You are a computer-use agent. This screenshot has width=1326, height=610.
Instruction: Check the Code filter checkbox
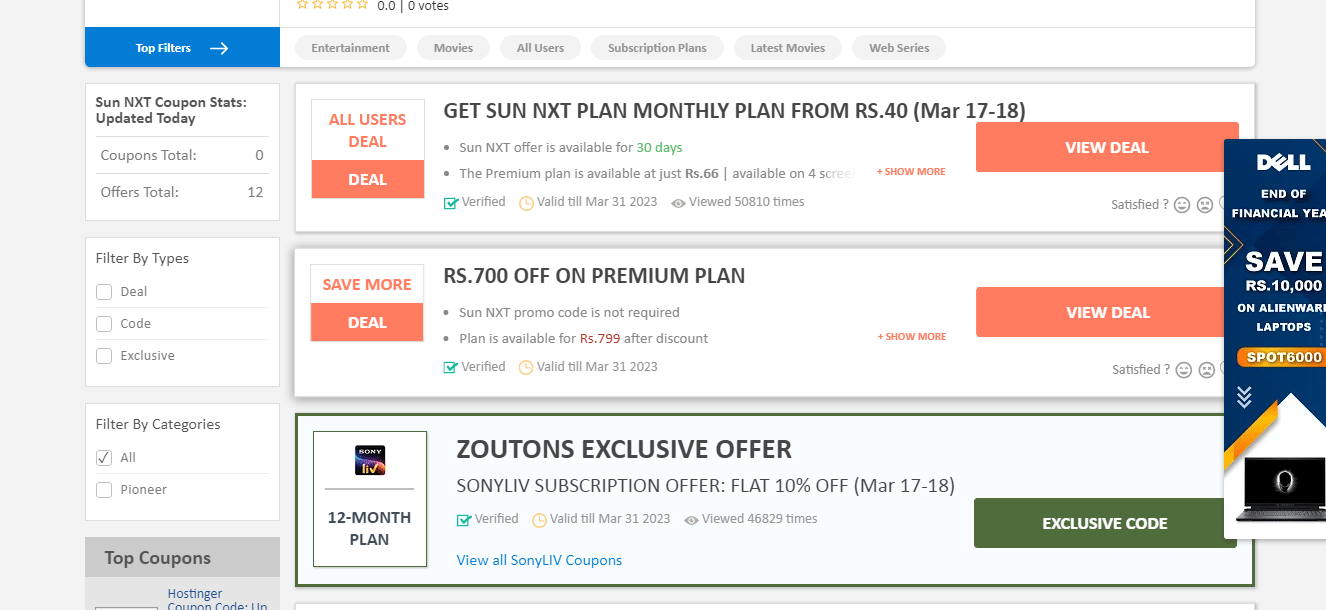point(104,324)
